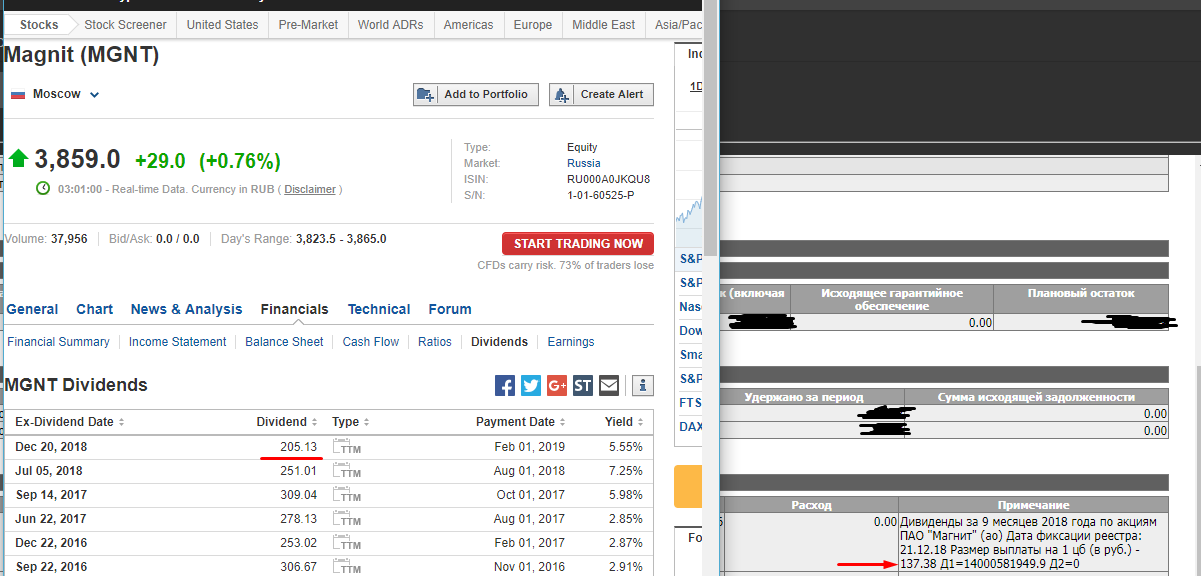Click TTM calendar icon for Jun 22, 2017
1201x576 pixels.
(x=347, y=519)
